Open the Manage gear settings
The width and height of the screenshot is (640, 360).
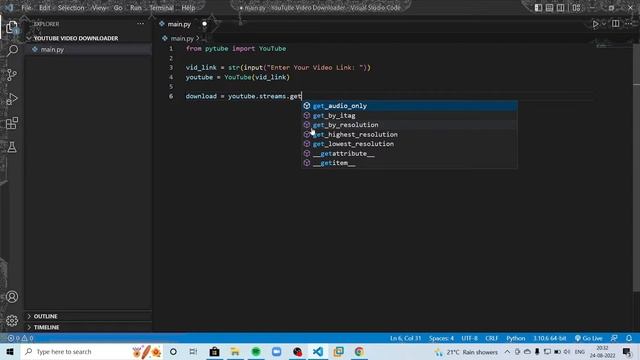pyautogui.click(x=12, y=320)
